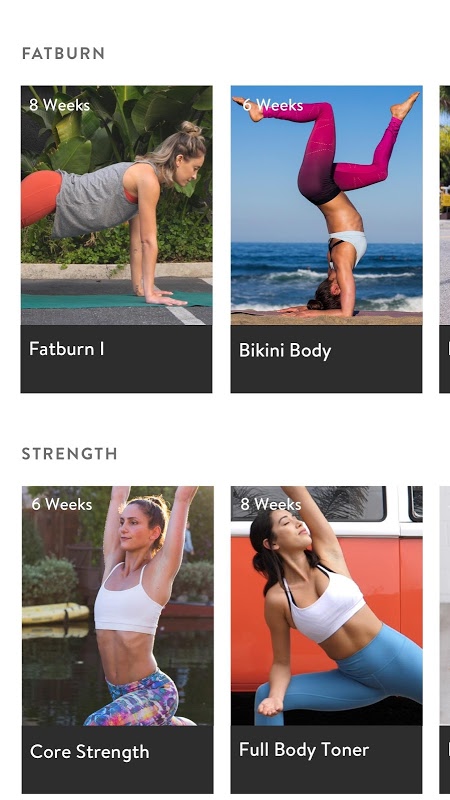Tap the Fatburn I title label
This screenshot has height=800, width=450.
pos(67,349)
